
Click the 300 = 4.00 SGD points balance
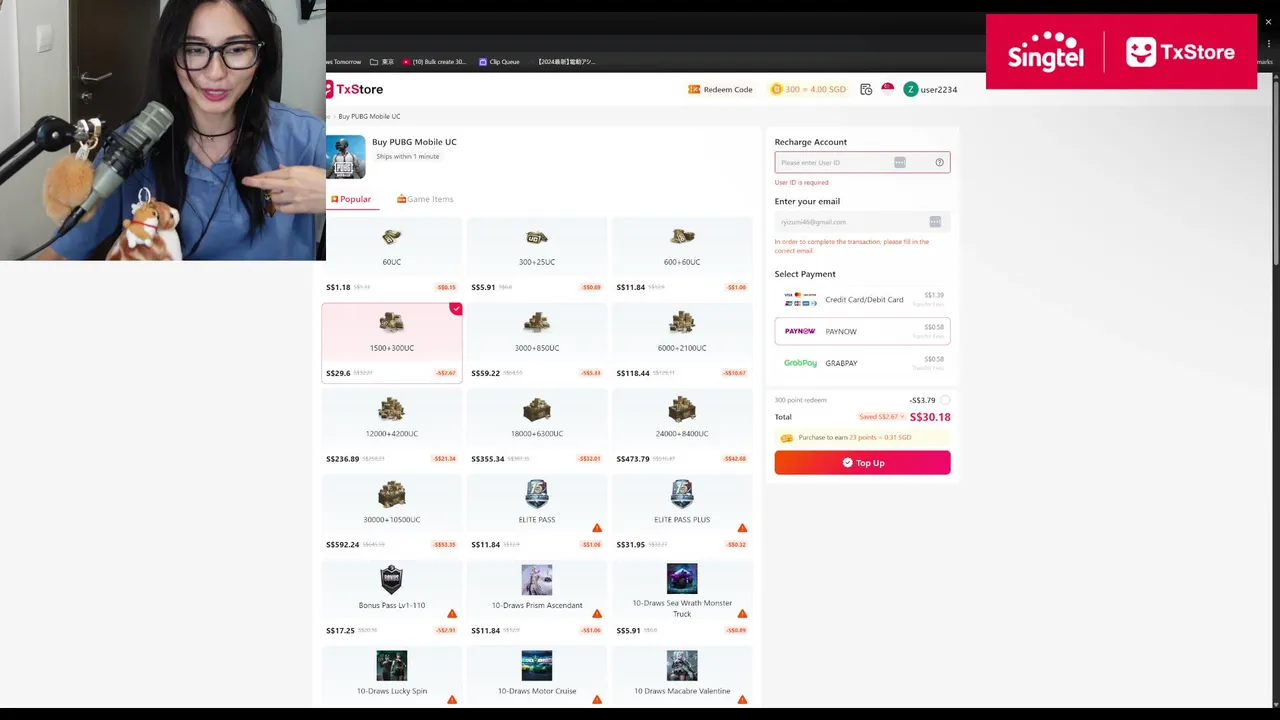(808, 89)
